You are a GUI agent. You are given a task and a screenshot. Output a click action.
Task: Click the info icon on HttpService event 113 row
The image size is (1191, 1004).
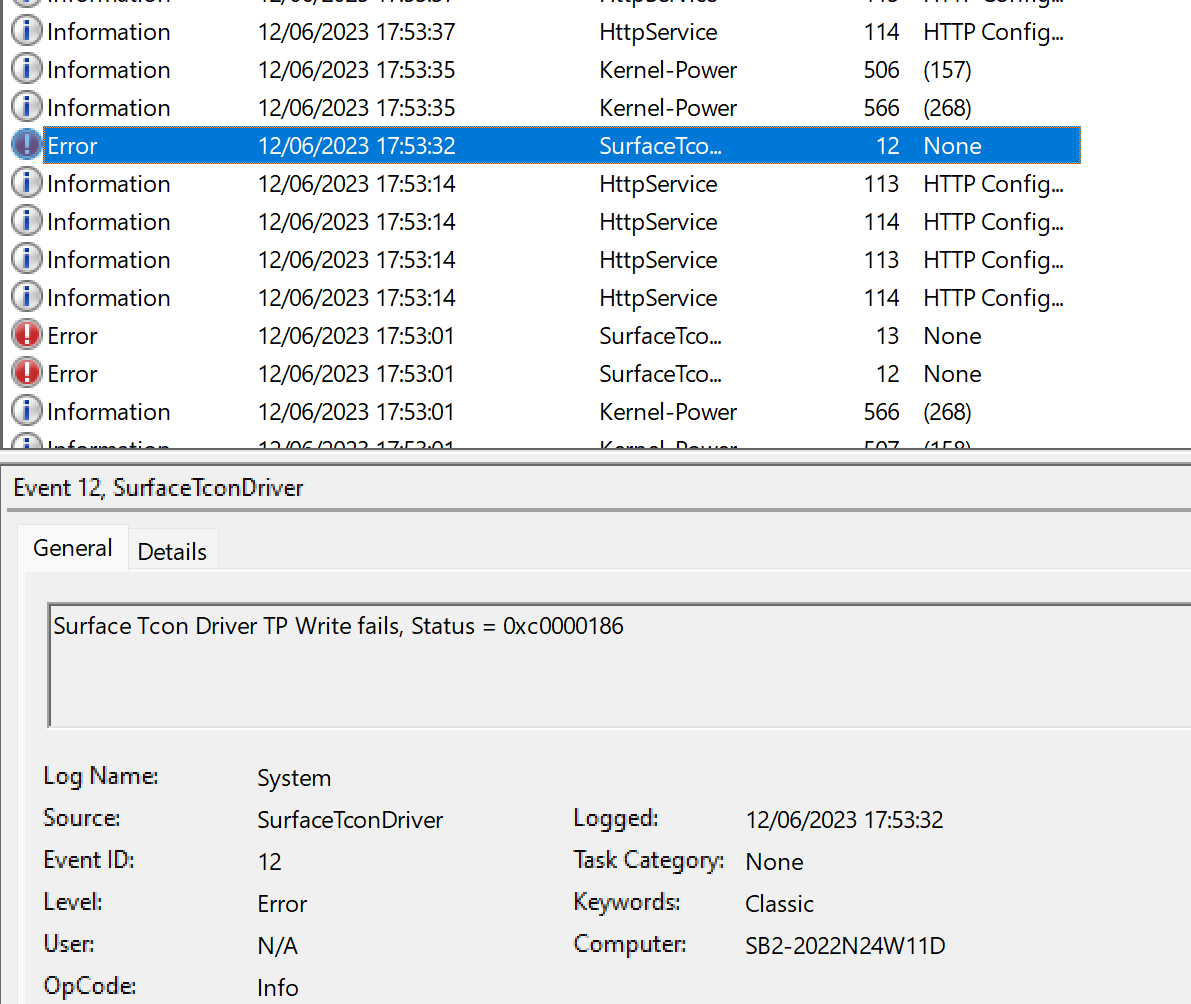click(x=26, y=183)
